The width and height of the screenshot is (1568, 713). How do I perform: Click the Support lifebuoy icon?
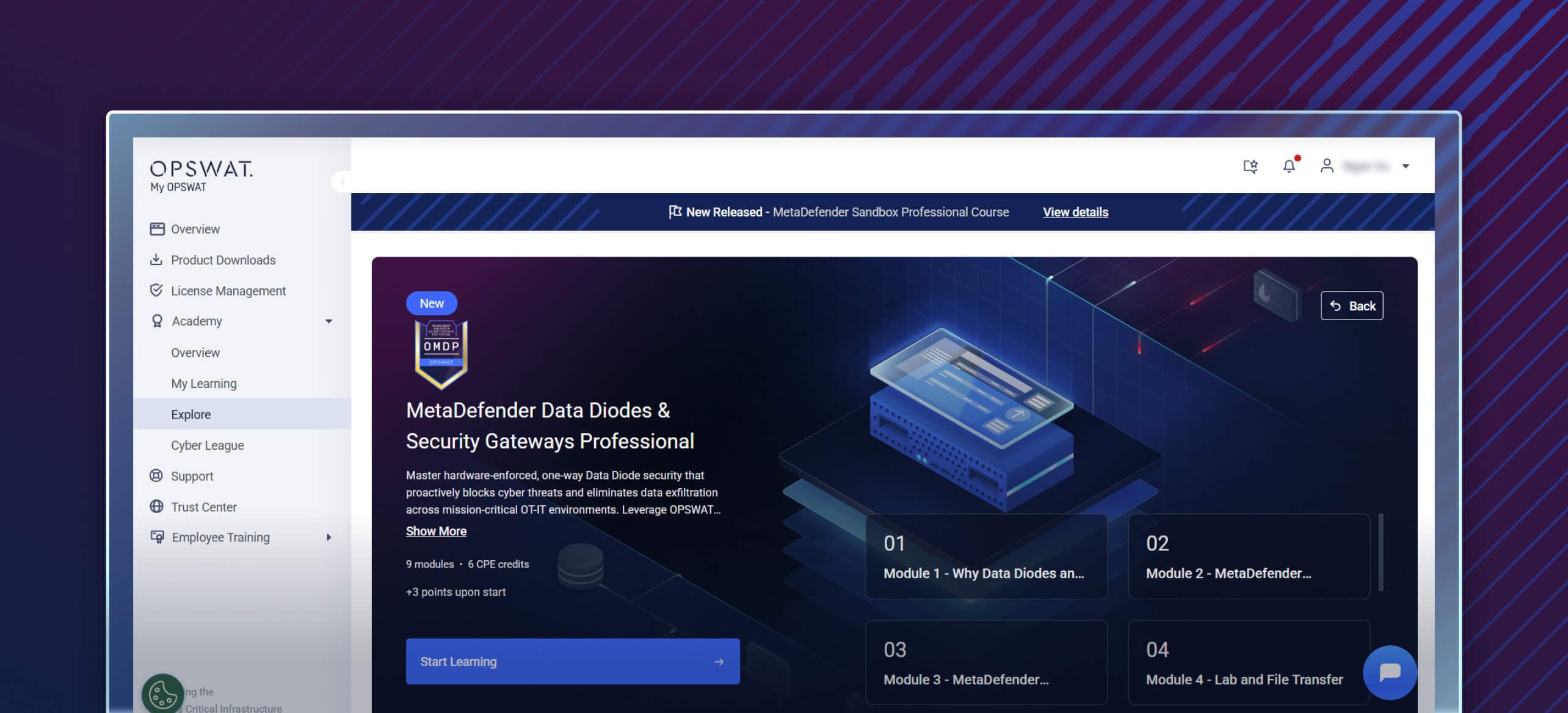coord(156,475)
